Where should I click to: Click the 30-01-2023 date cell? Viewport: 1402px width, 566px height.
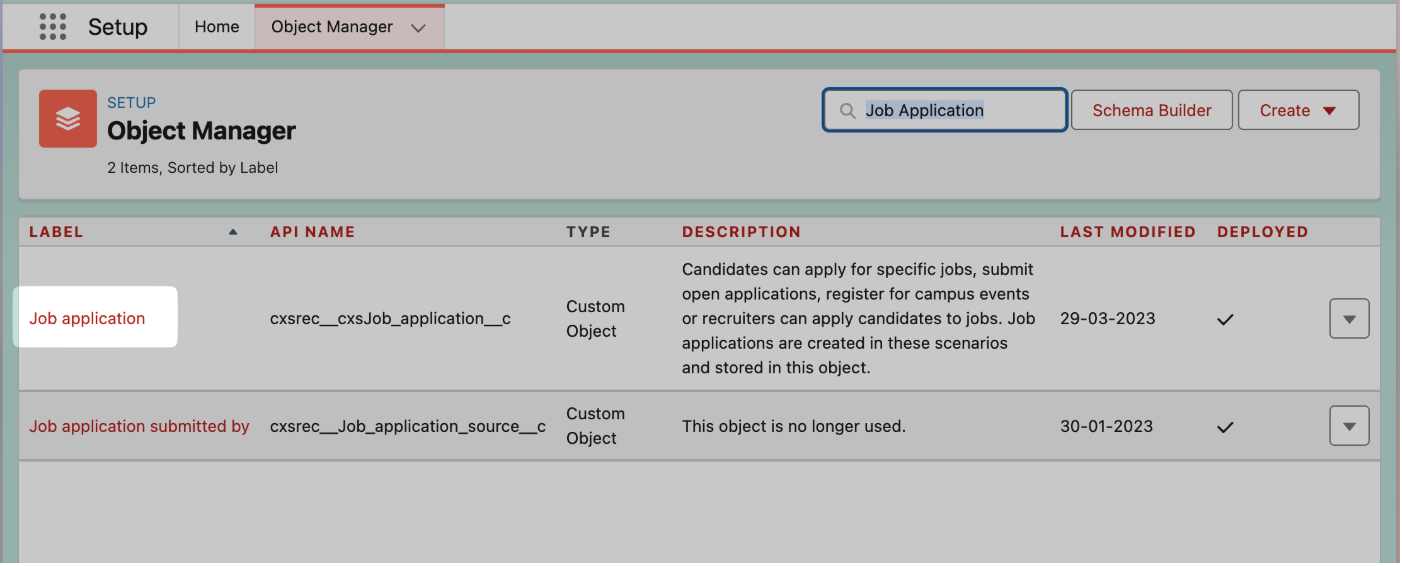tap(1107, 426)
